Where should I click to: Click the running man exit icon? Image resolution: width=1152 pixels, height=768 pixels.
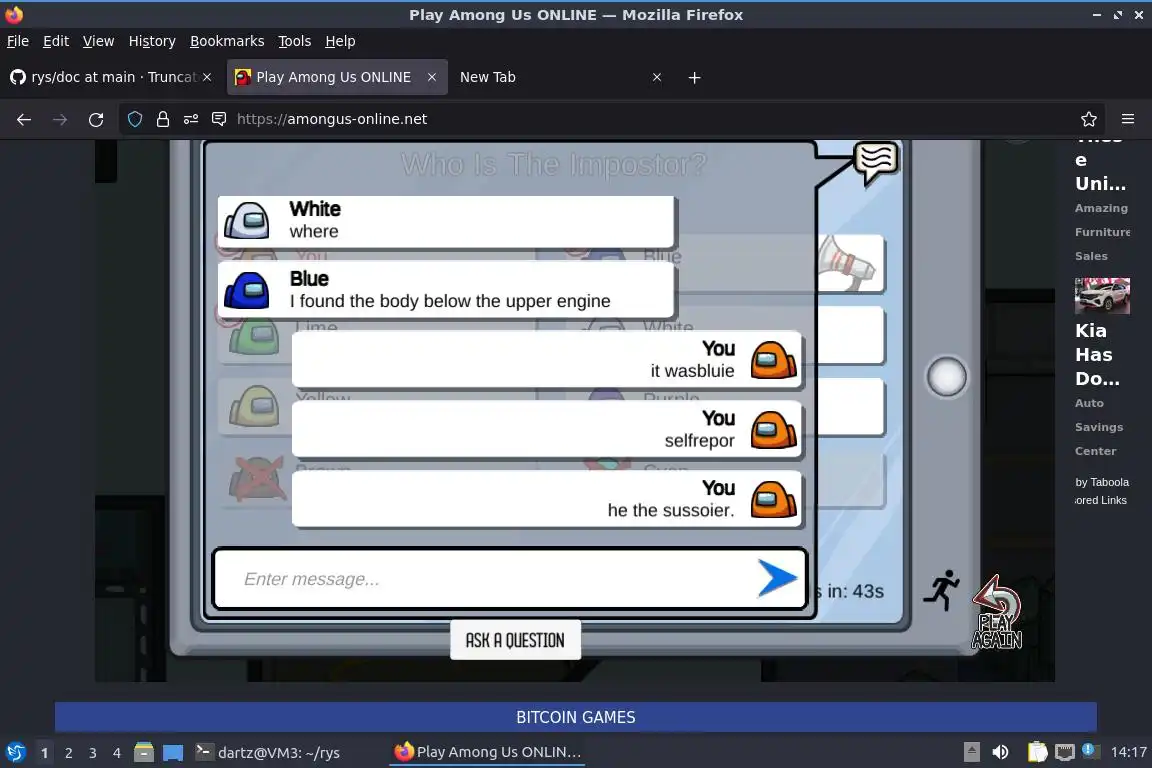coord(941,590)
